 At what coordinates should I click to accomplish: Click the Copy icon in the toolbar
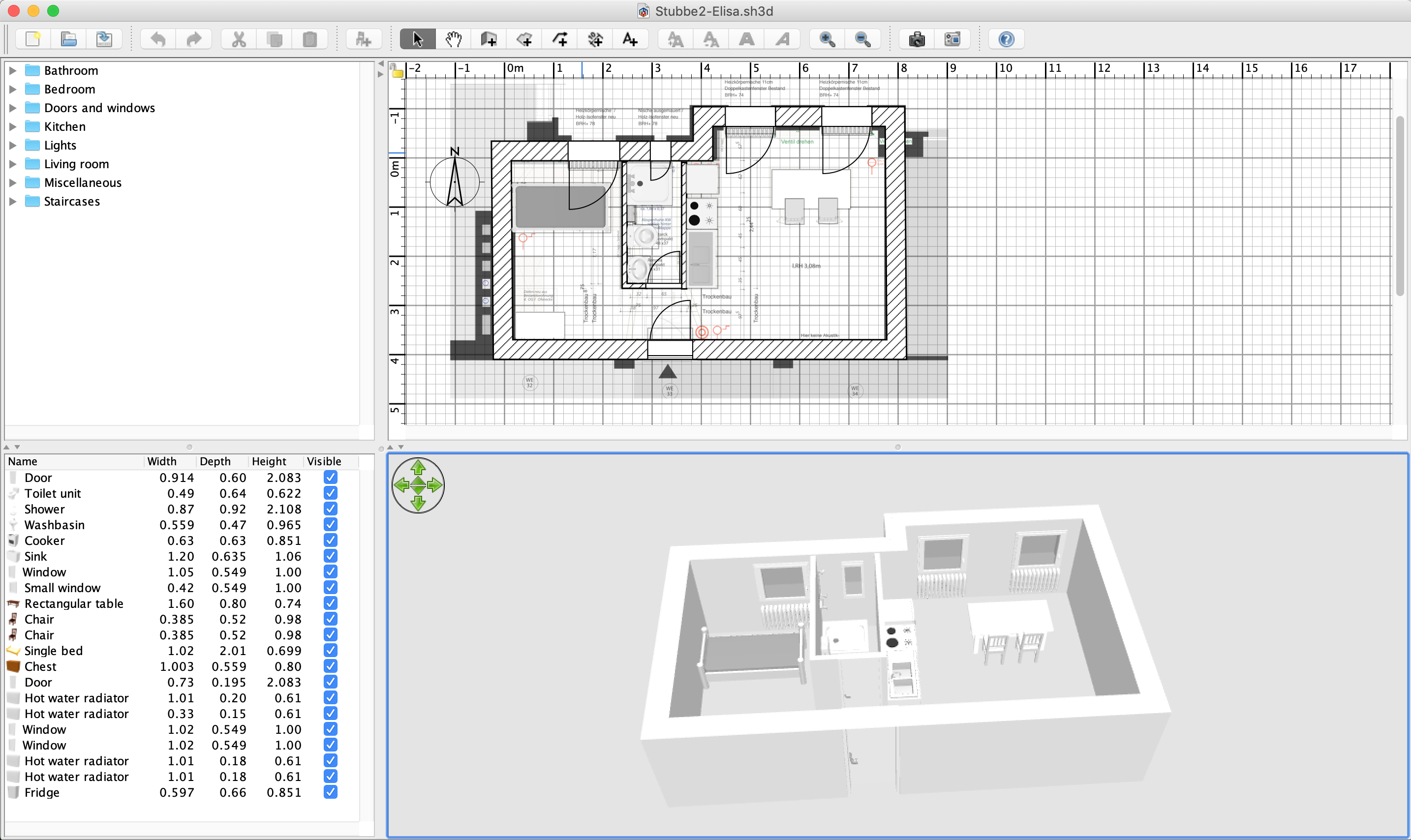pyautogui.click(x=275, y=39)
